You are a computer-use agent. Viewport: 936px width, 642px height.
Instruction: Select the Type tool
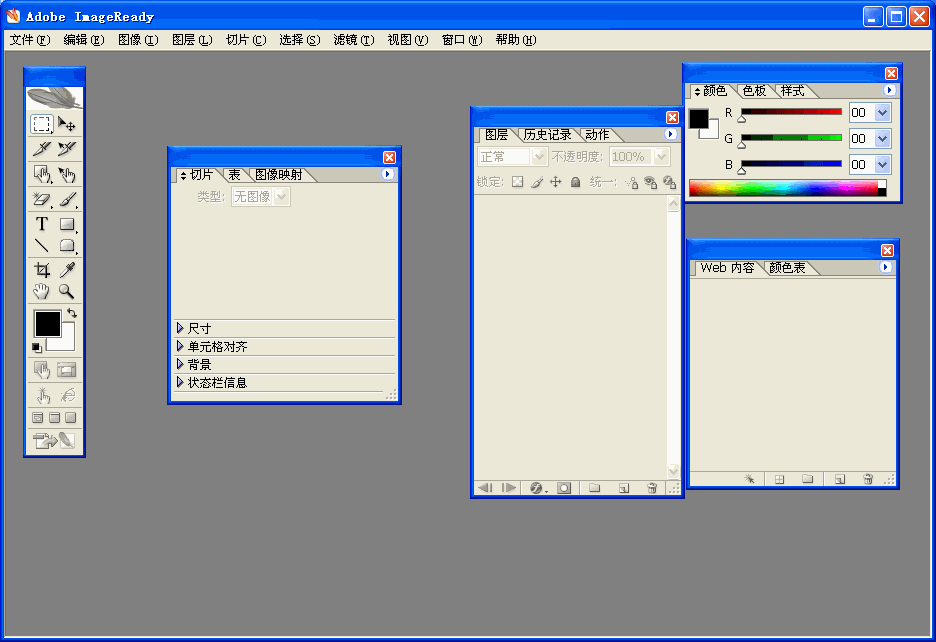42,224
